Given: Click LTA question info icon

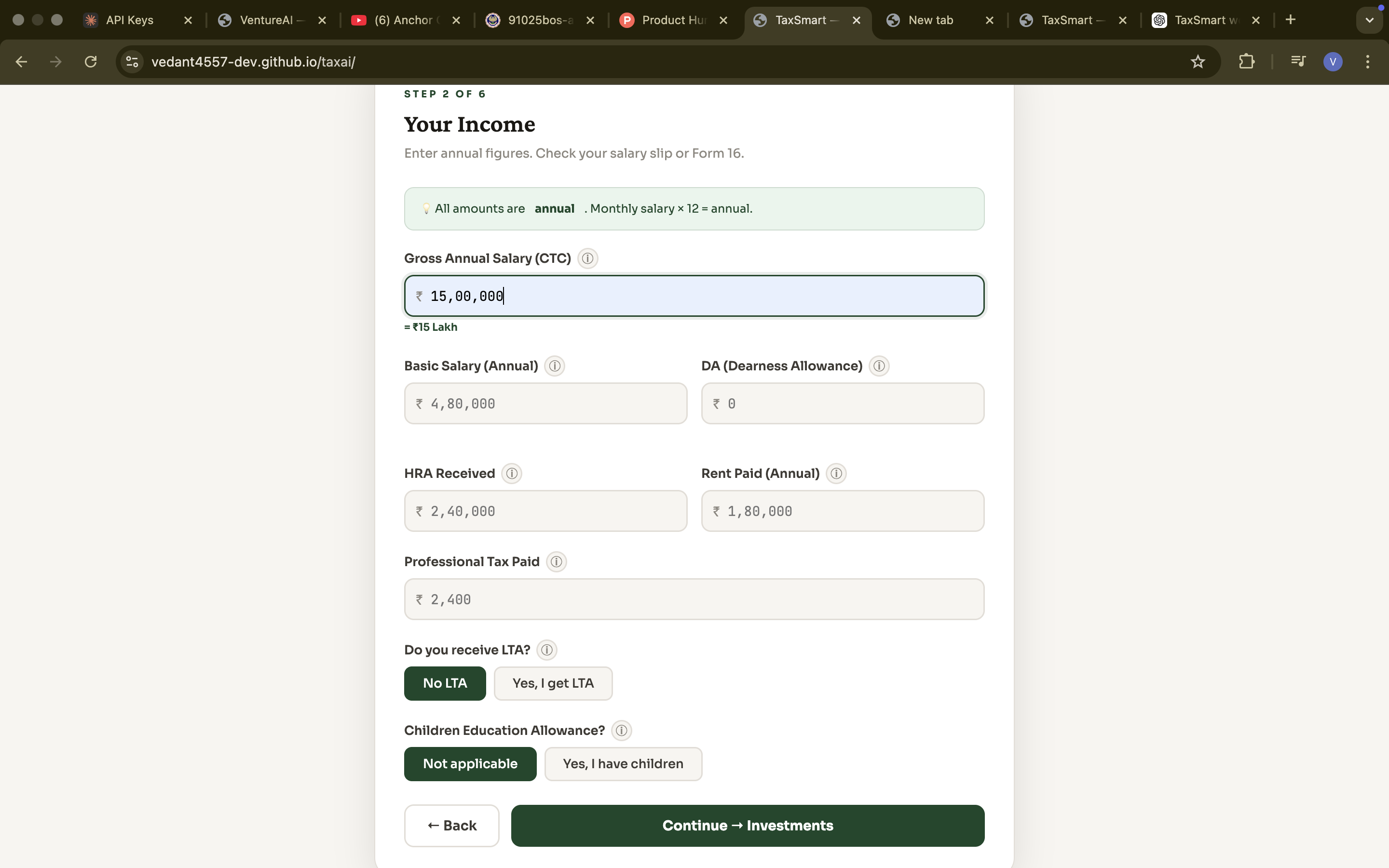Looking at the screenshot, I should [x=546, y=650].
